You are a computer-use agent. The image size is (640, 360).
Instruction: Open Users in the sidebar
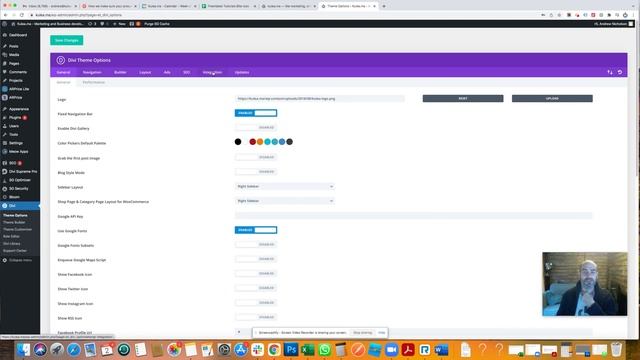(14, 126)
